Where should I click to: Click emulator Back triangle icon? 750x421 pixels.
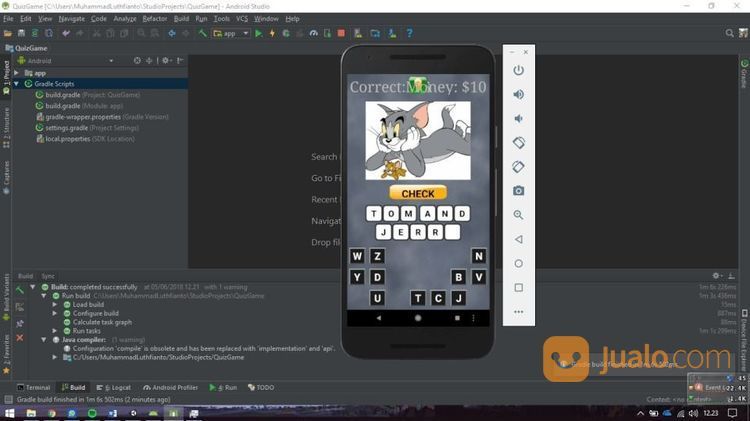[518, 239]
